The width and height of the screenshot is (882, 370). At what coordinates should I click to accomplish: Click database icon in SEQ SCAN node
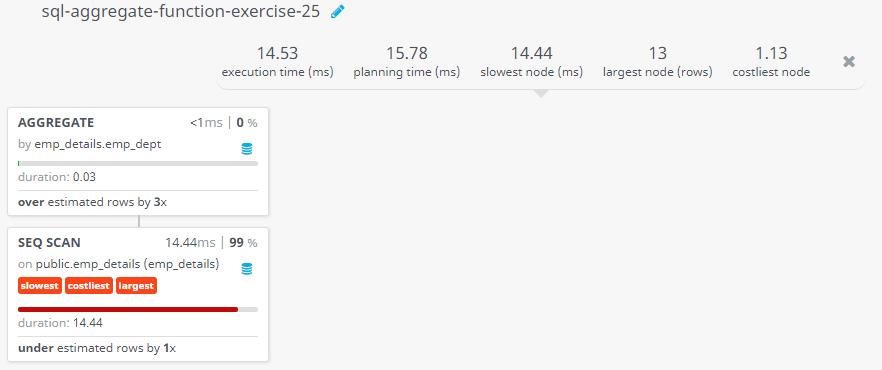(246, 269)
